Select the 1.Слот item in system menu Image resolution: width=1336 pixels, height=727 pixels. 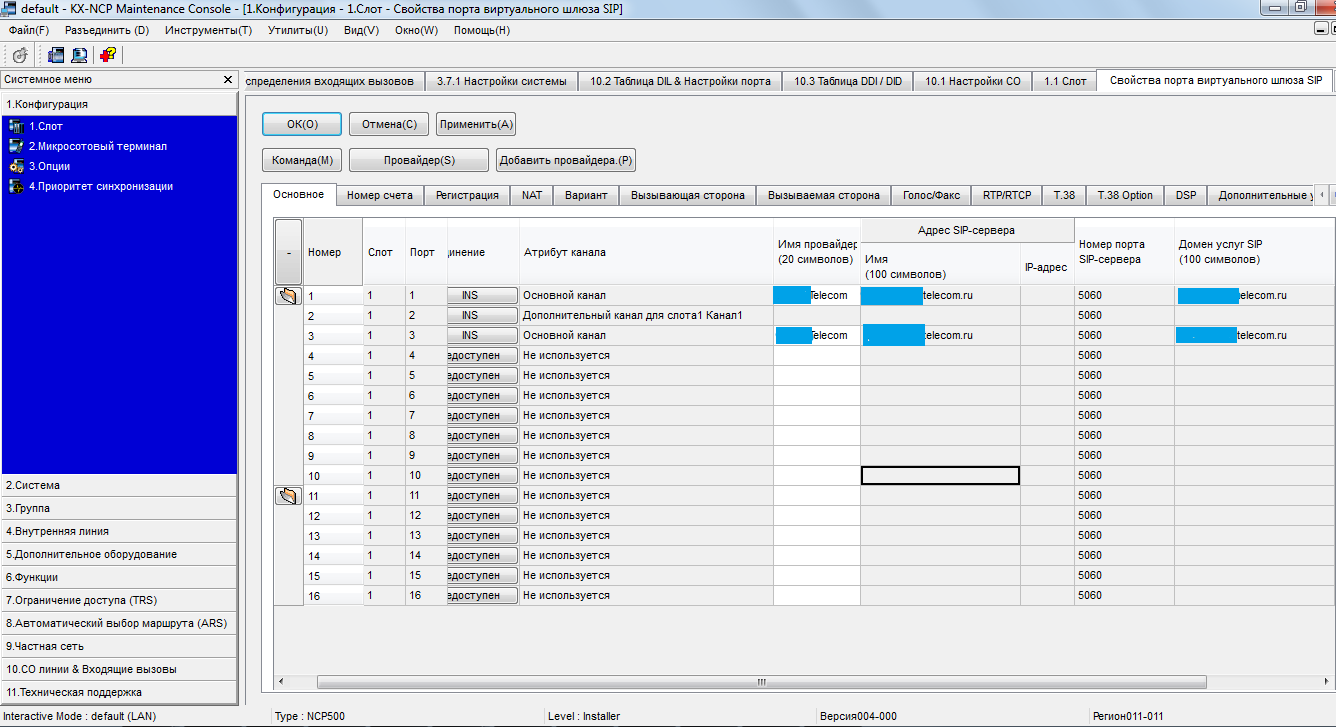click(47, 126)
